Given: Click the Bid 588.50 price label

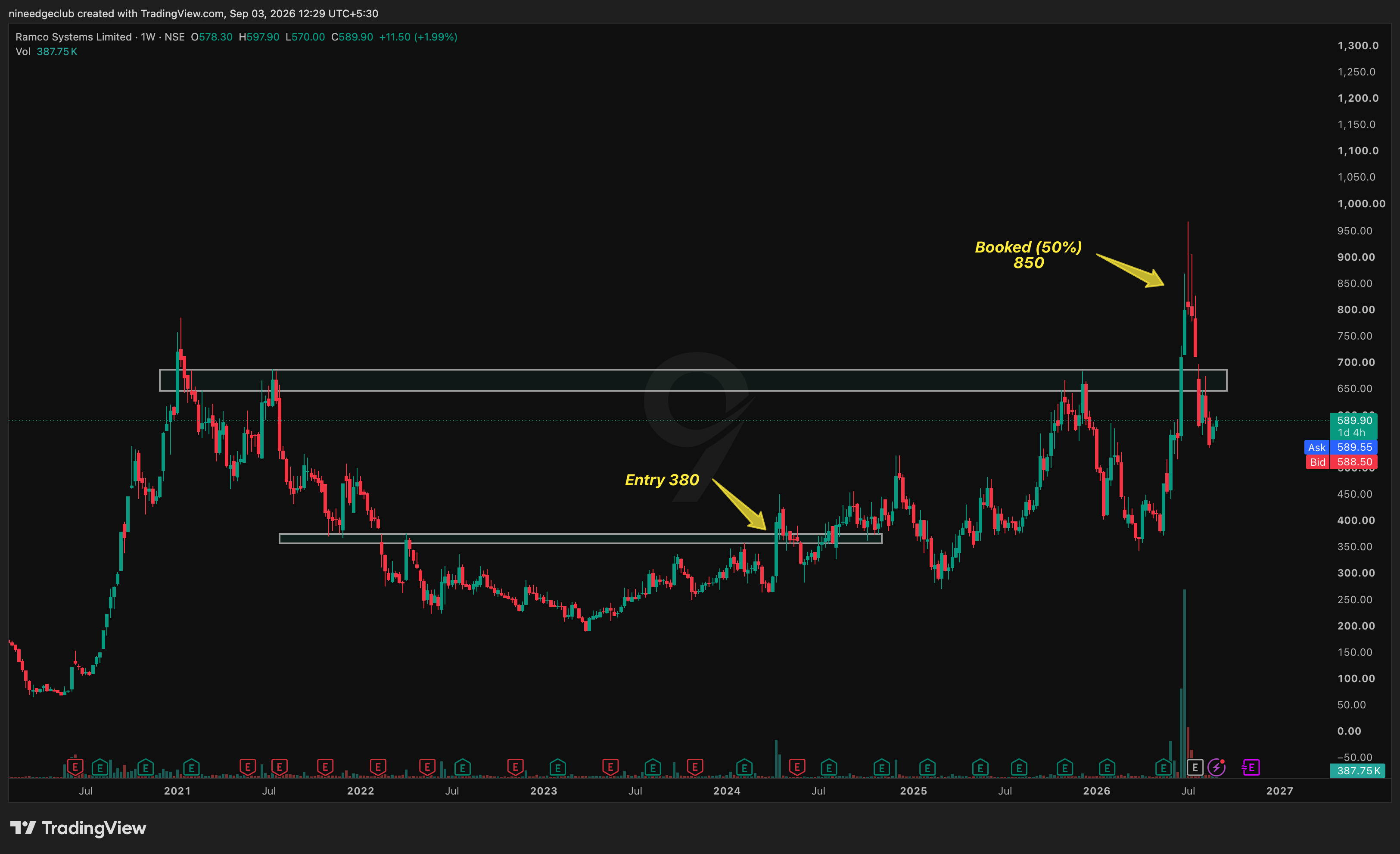Looking at the screenshot, I should click(1341, 462).
